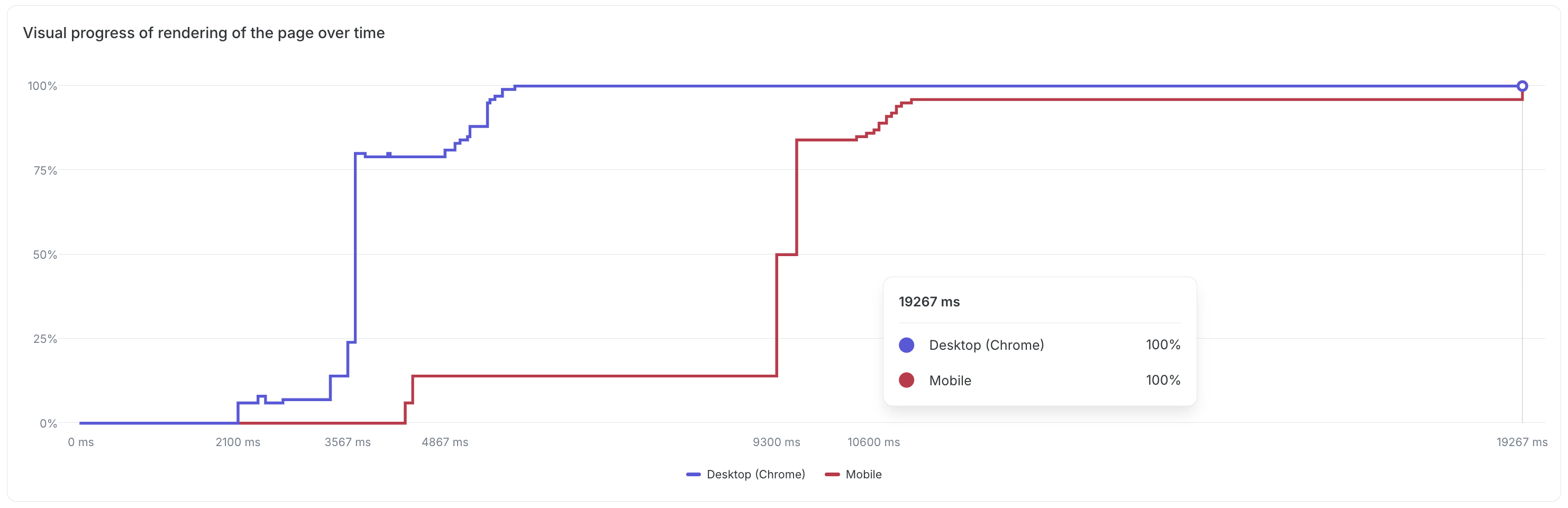Click the '2100 ms' x-axis label
The image size is (1568, 508).
point(238,442)
